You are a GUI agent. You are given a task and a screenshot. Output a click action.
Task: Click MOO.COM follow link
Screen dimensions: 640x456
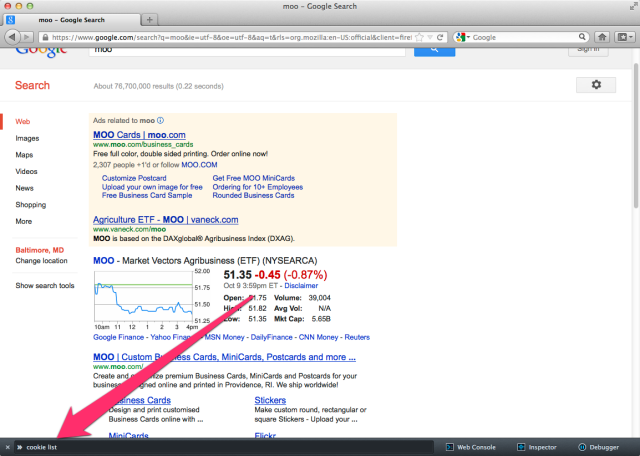[199, 165]
